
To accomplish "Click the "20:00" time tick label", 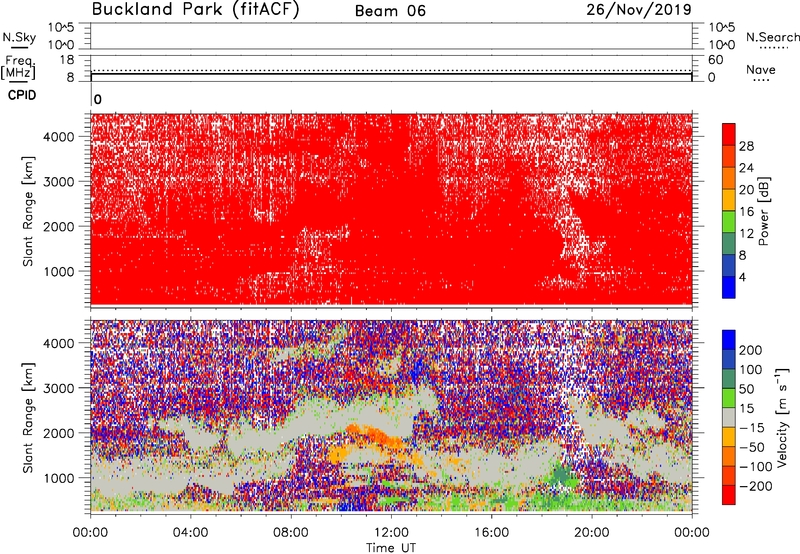I will 591,533.
